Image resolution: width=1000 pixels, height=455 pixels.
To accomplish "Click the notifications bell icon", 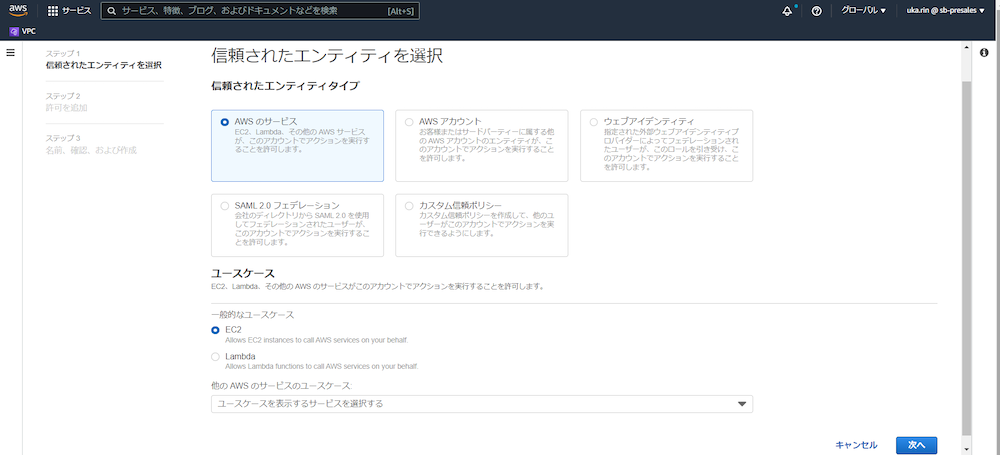I will [x=789, y=11].
